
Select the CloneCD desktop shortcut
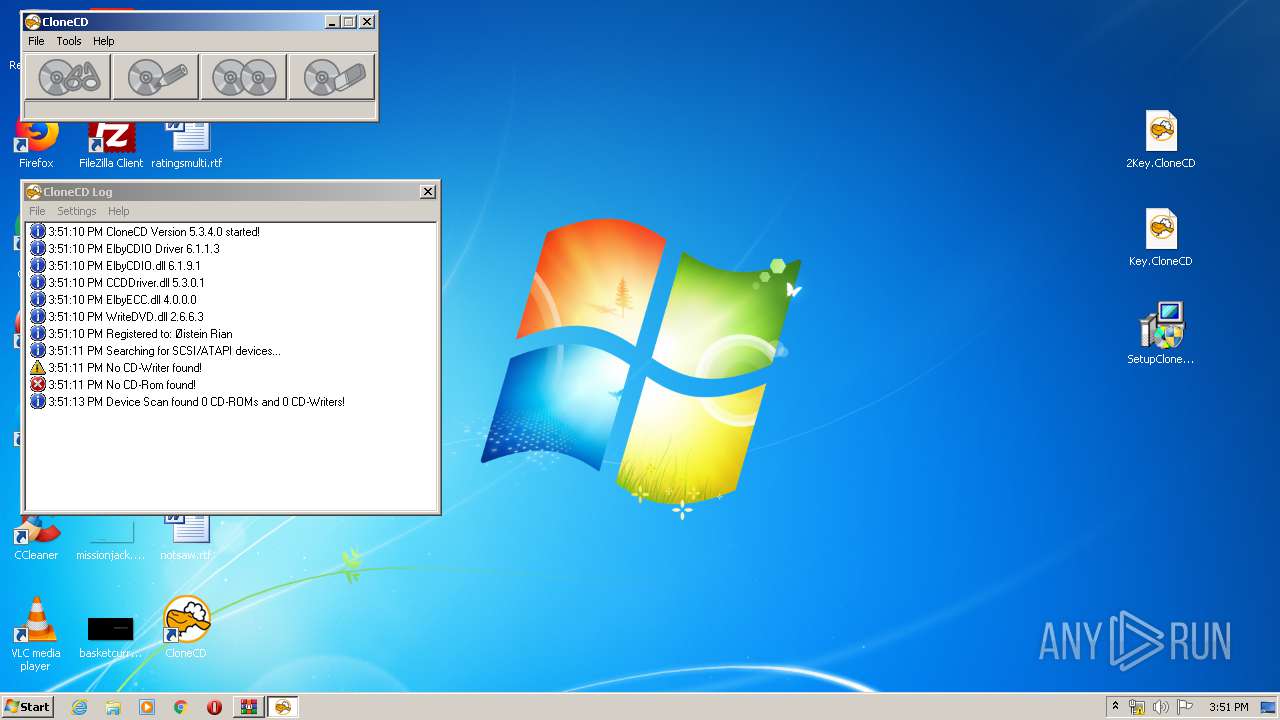coord(186,627)
